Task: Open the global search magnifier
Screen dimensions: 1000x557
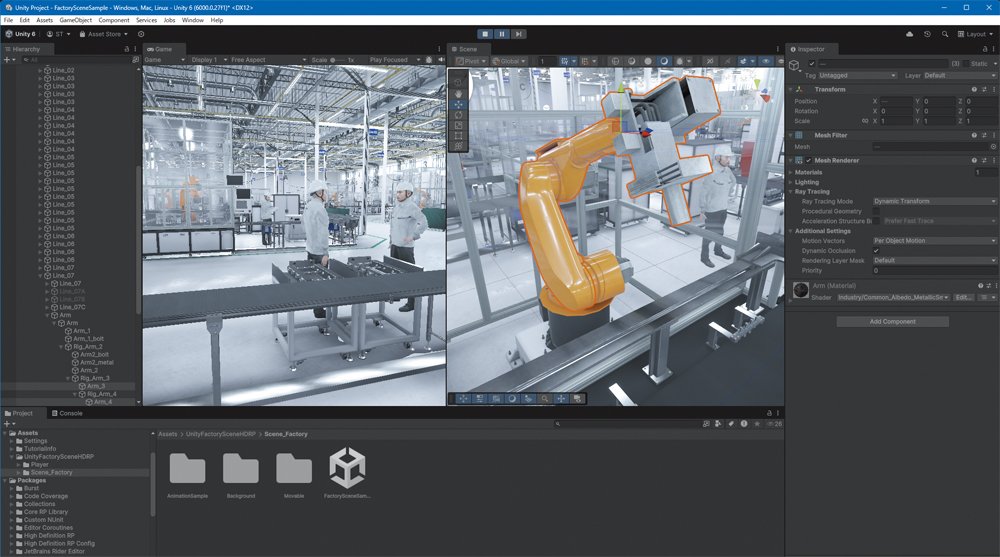Action: [x=945, y=34]
